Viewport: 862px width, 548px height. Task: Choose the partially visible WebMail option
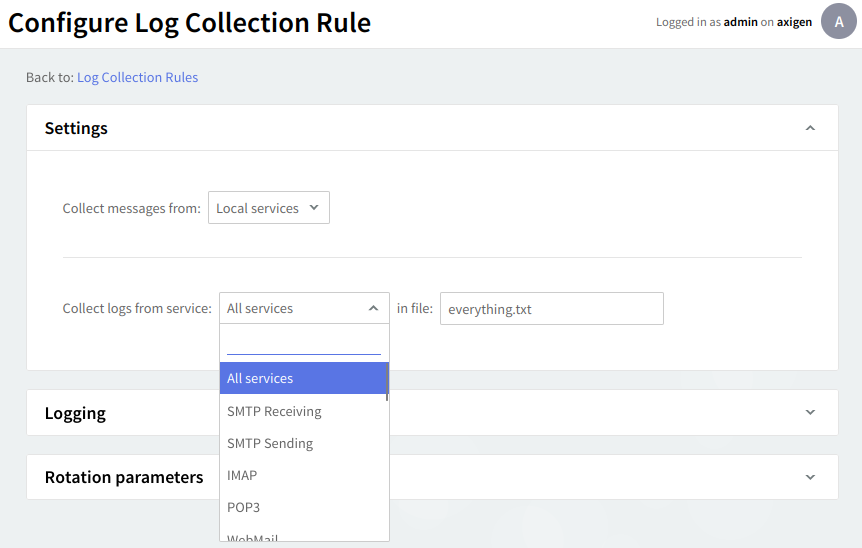pyautogui.click(x=252, y=537)
